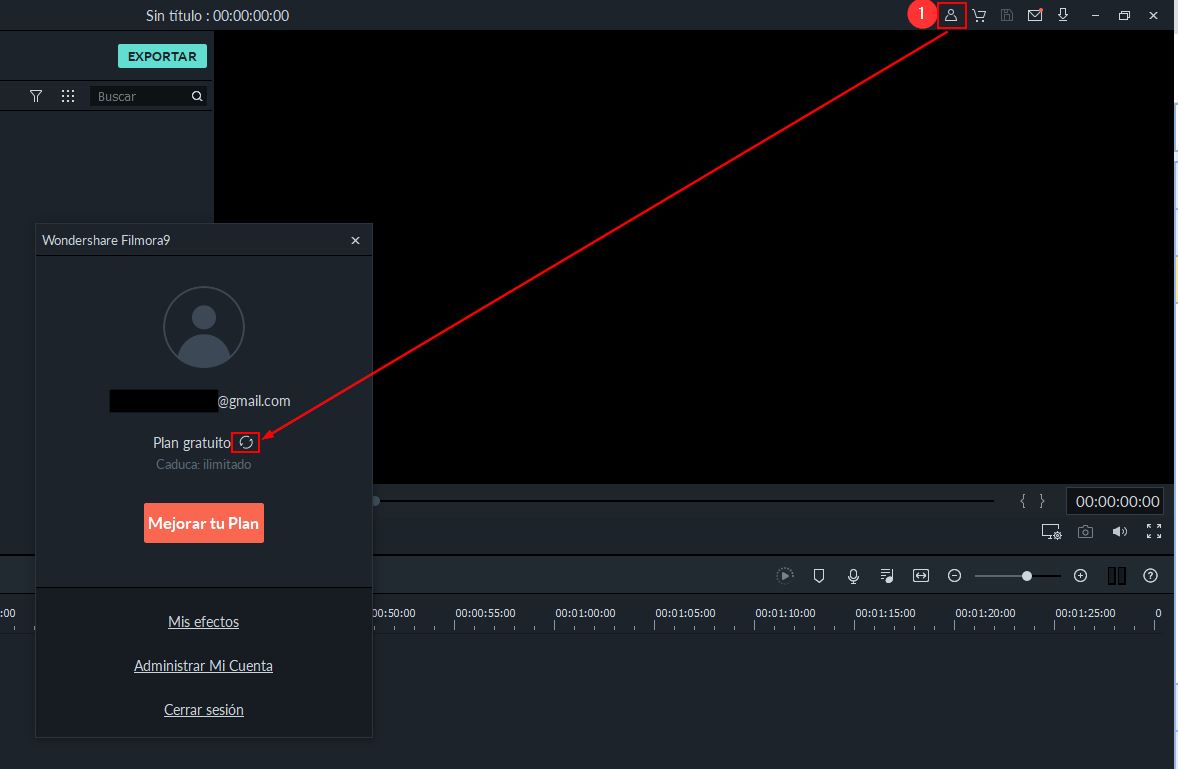Open the help question mark icon
This screenshot has height=769, width=1178.
click(x=1150, y=576)
